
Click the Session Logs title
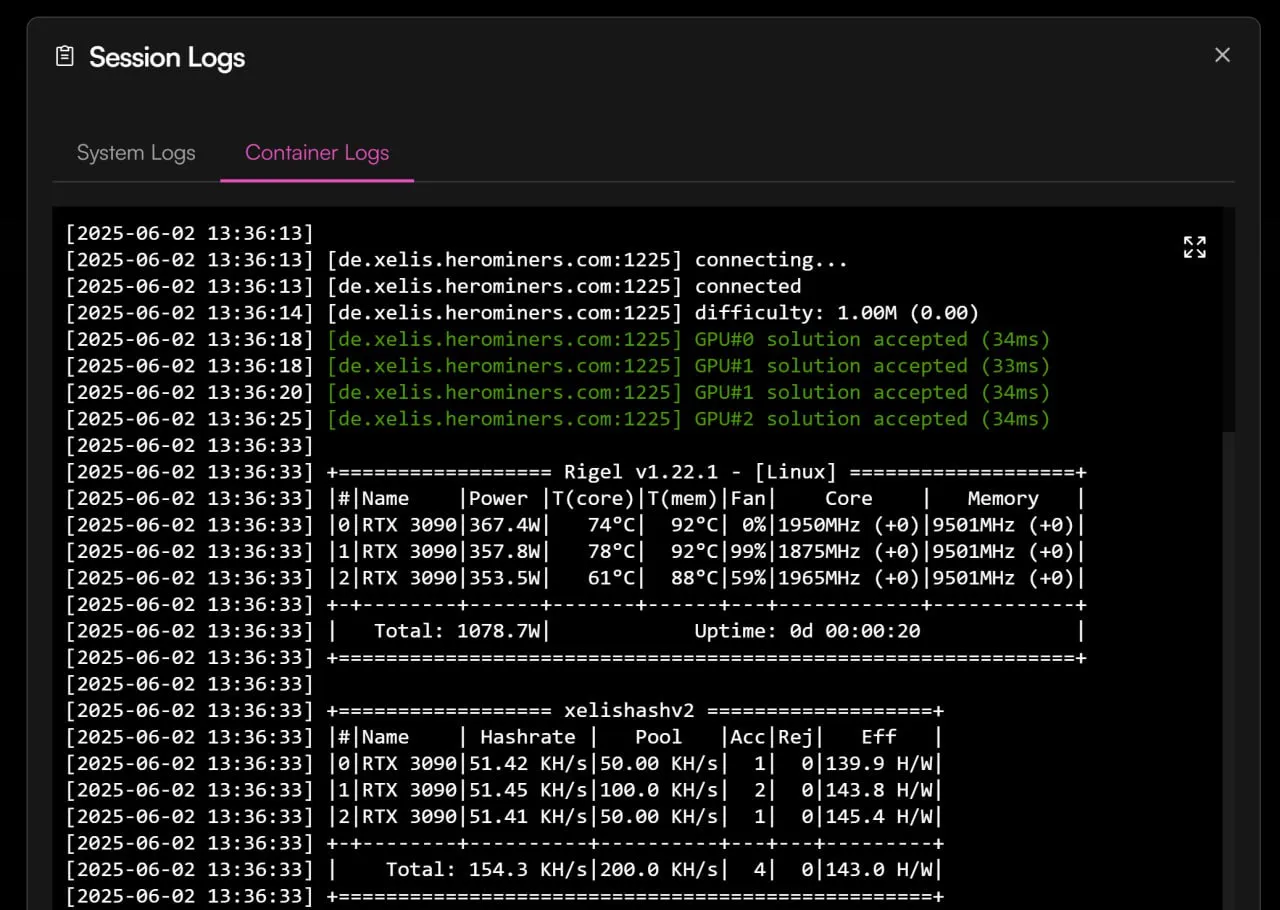click(167, 57)
